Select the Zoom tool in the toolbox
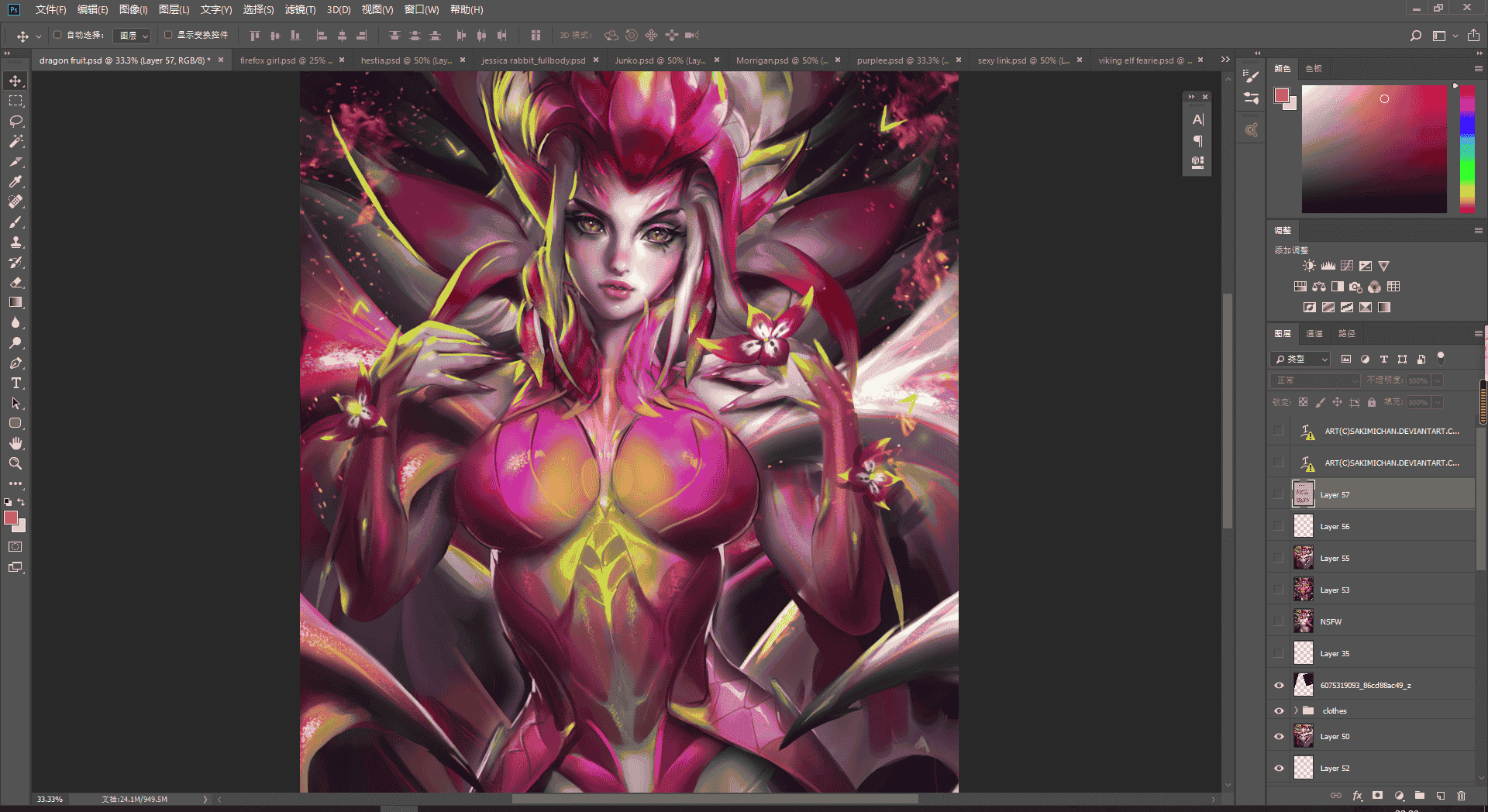1488x812 pixels. coord(15,463)
